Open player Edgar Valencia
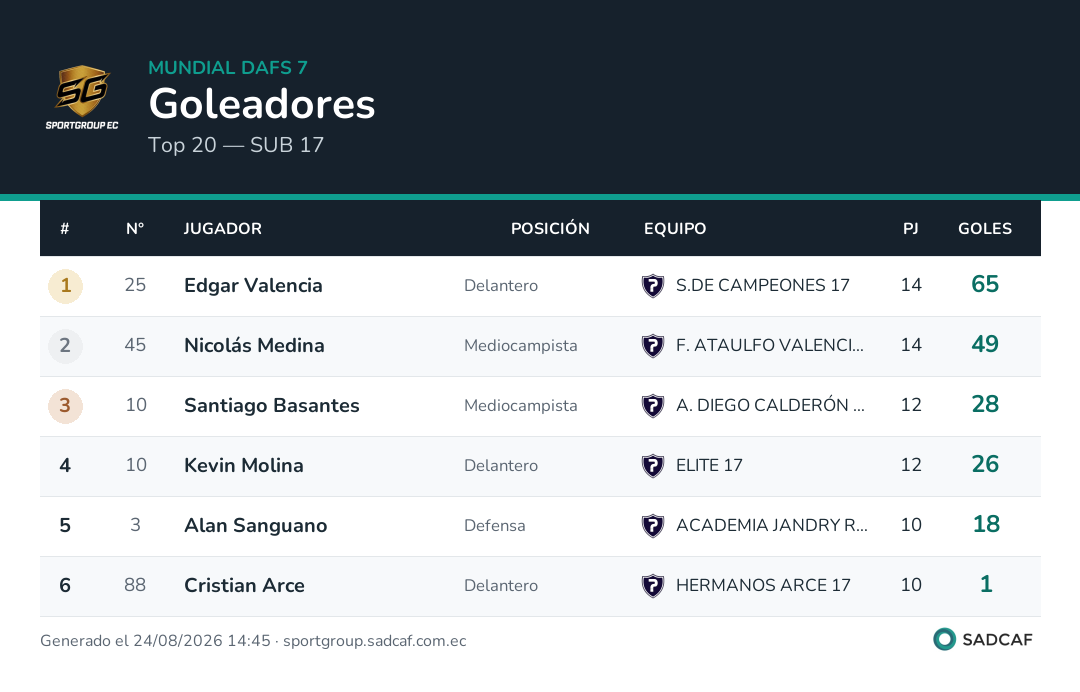The width and height of the screenshot is (1080, 692). click(x=253, y=285)
